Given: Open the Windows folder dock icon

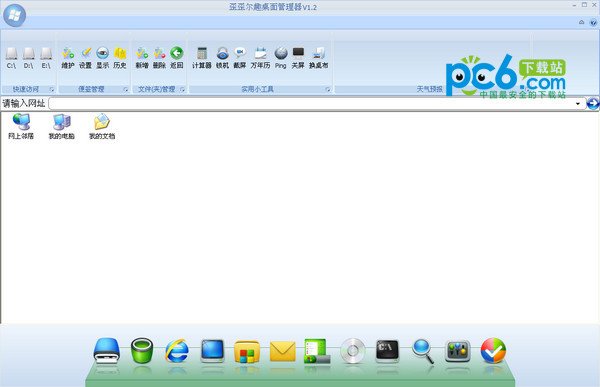Looking at the screenshot, I should 247,351.
